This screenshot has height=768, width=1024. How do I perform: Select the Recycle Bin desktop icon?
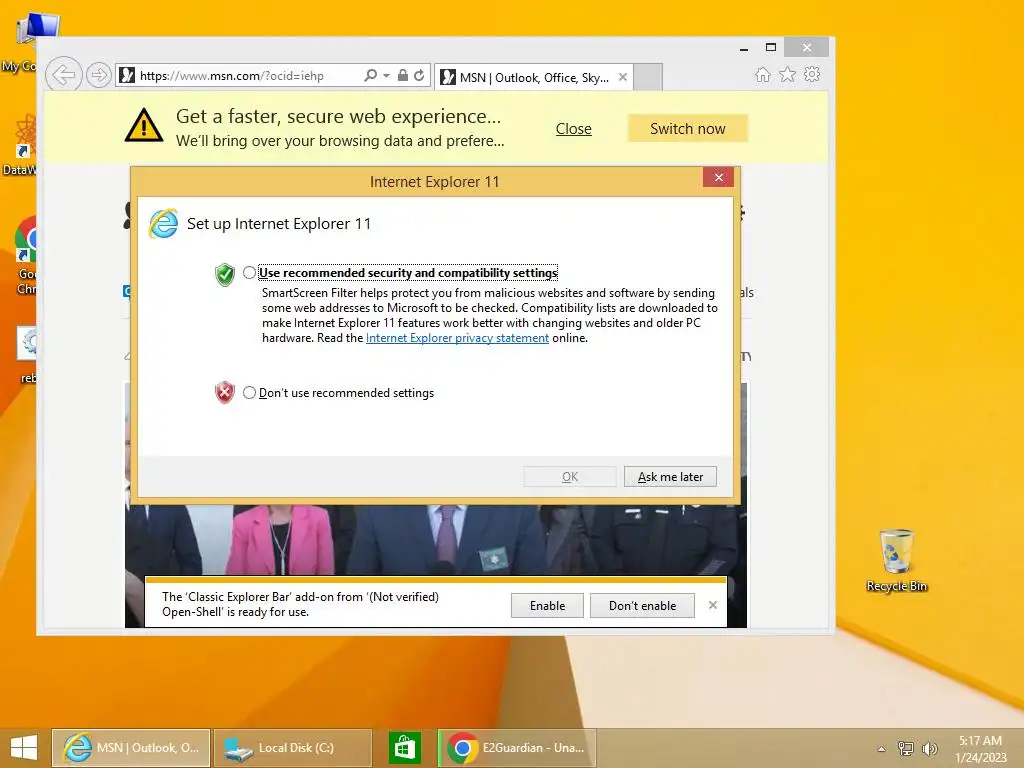pyautogui.click(x=897, y=560)
